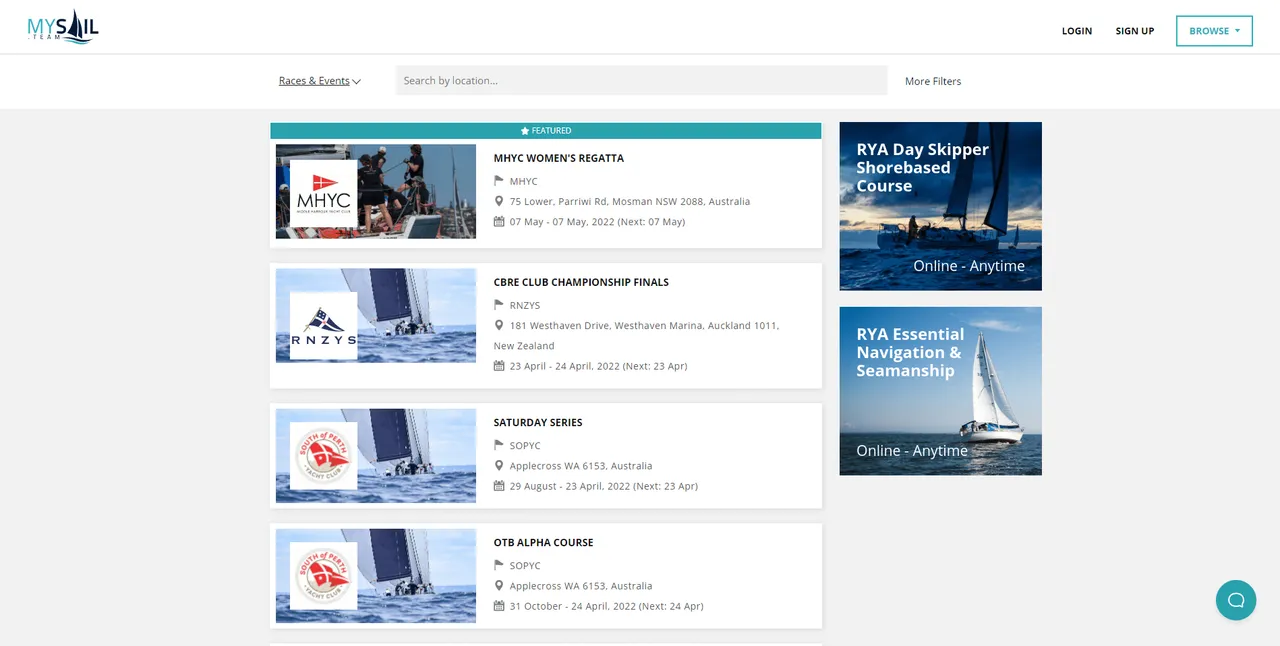This screenshot has width=1280, height=646.
Task: Click SOPYC text in OTB Alpha Course card
Action: [525, 565]
